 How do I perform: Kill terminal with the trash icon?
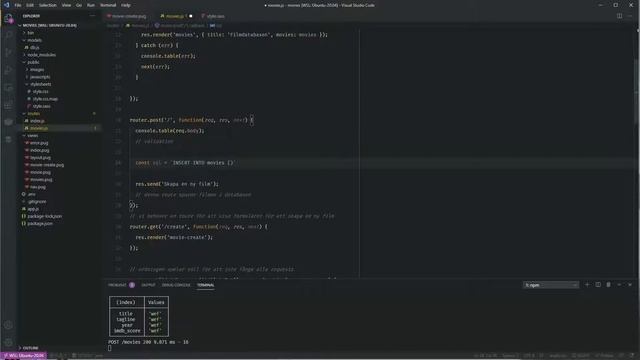click(x=609, y=284)
